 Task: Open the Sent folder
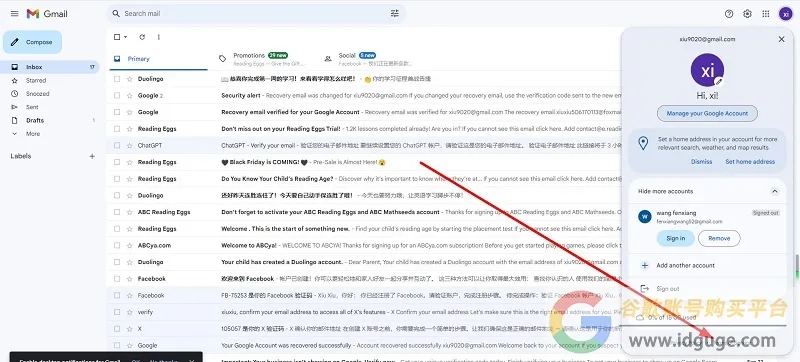[49, 107]
